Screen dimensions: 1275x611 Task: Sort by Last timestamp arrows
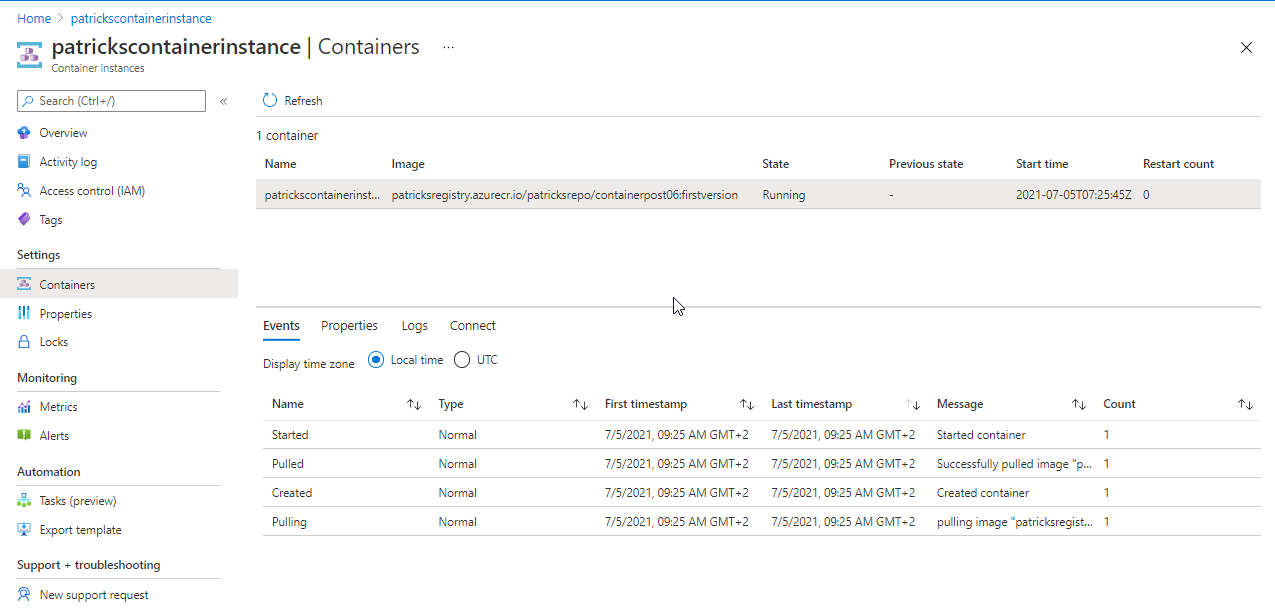913,405
